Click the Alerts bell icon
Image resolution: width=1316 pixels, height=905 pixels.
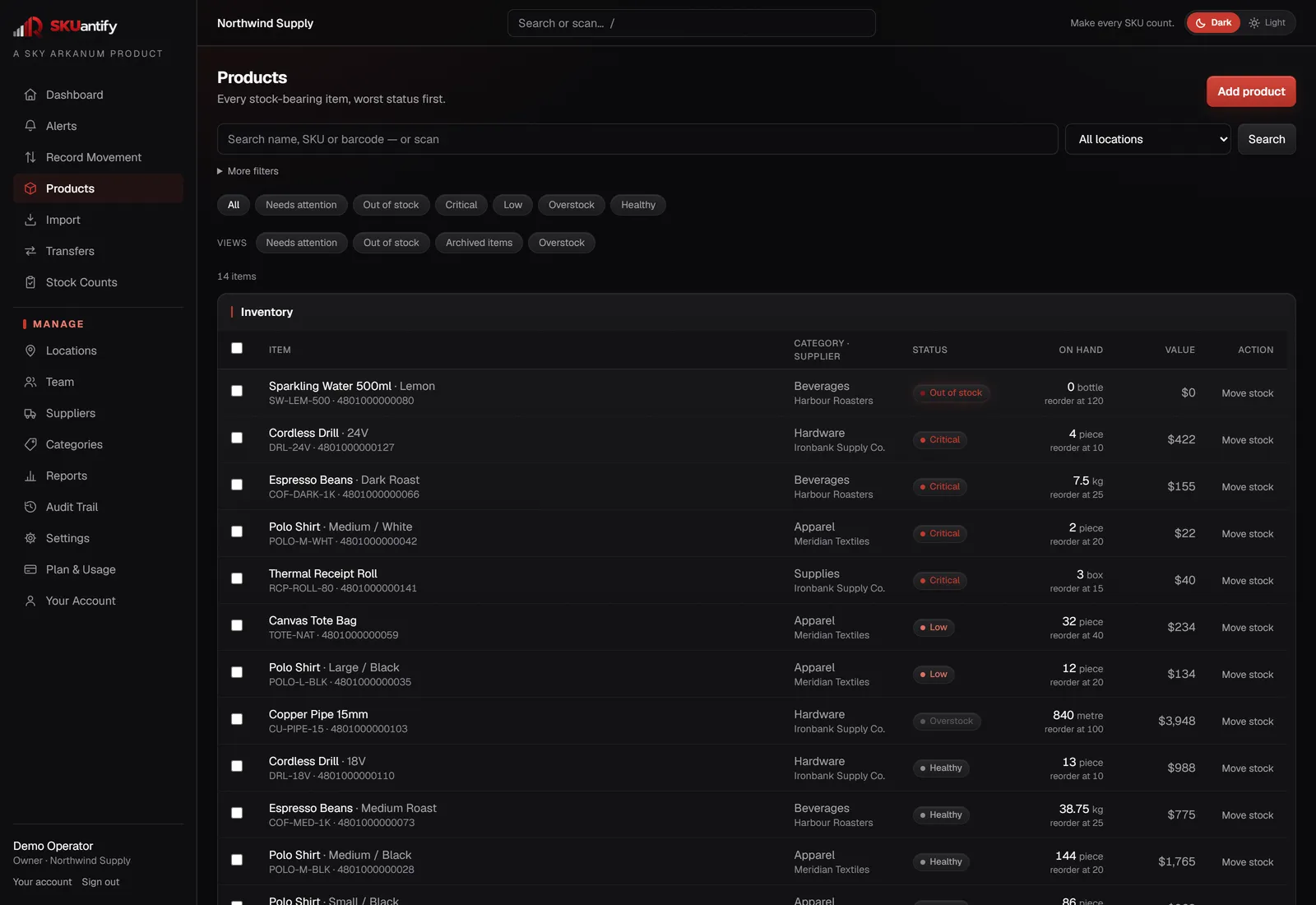(30, 126)
